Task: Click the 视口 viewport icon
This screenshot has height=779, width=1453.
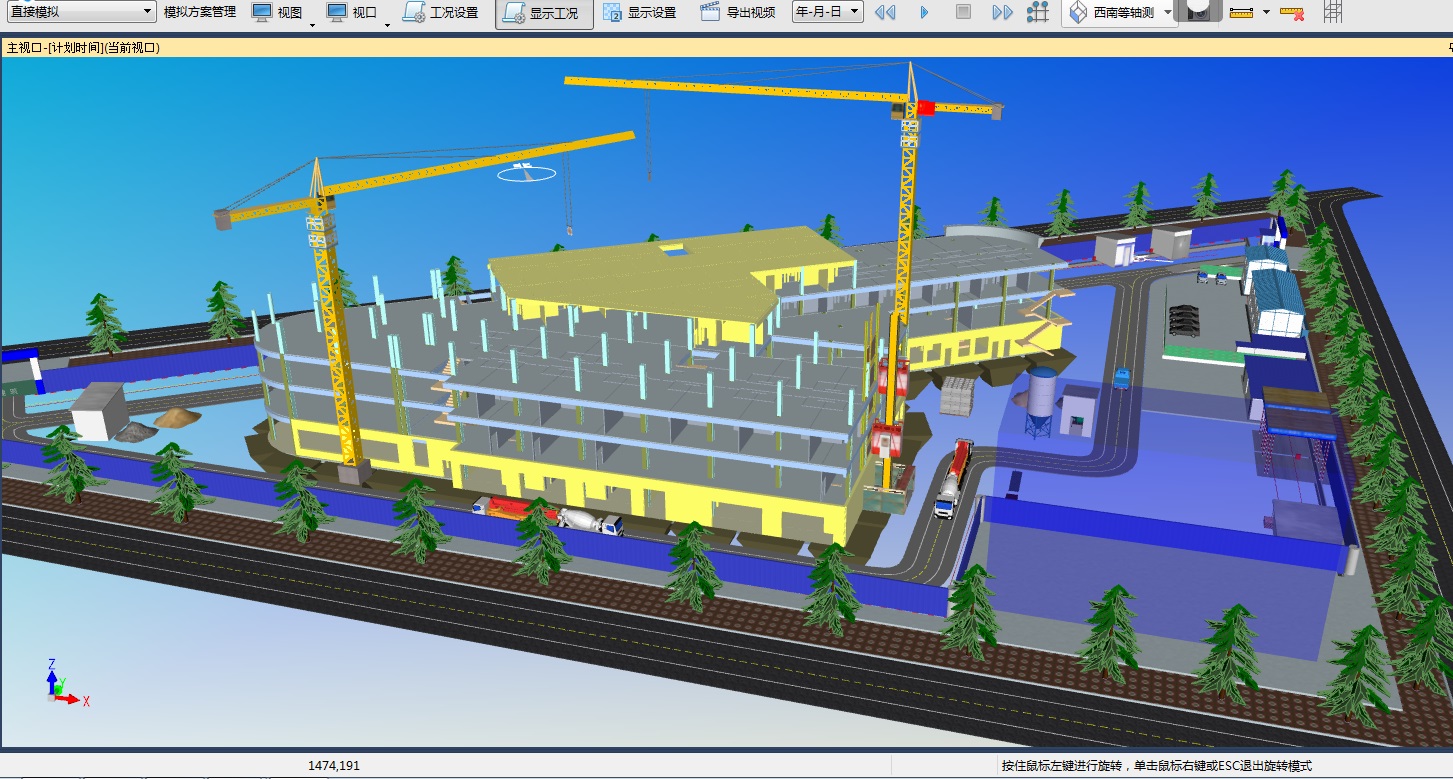Action: pyautogui.click(x=338, y=12)
